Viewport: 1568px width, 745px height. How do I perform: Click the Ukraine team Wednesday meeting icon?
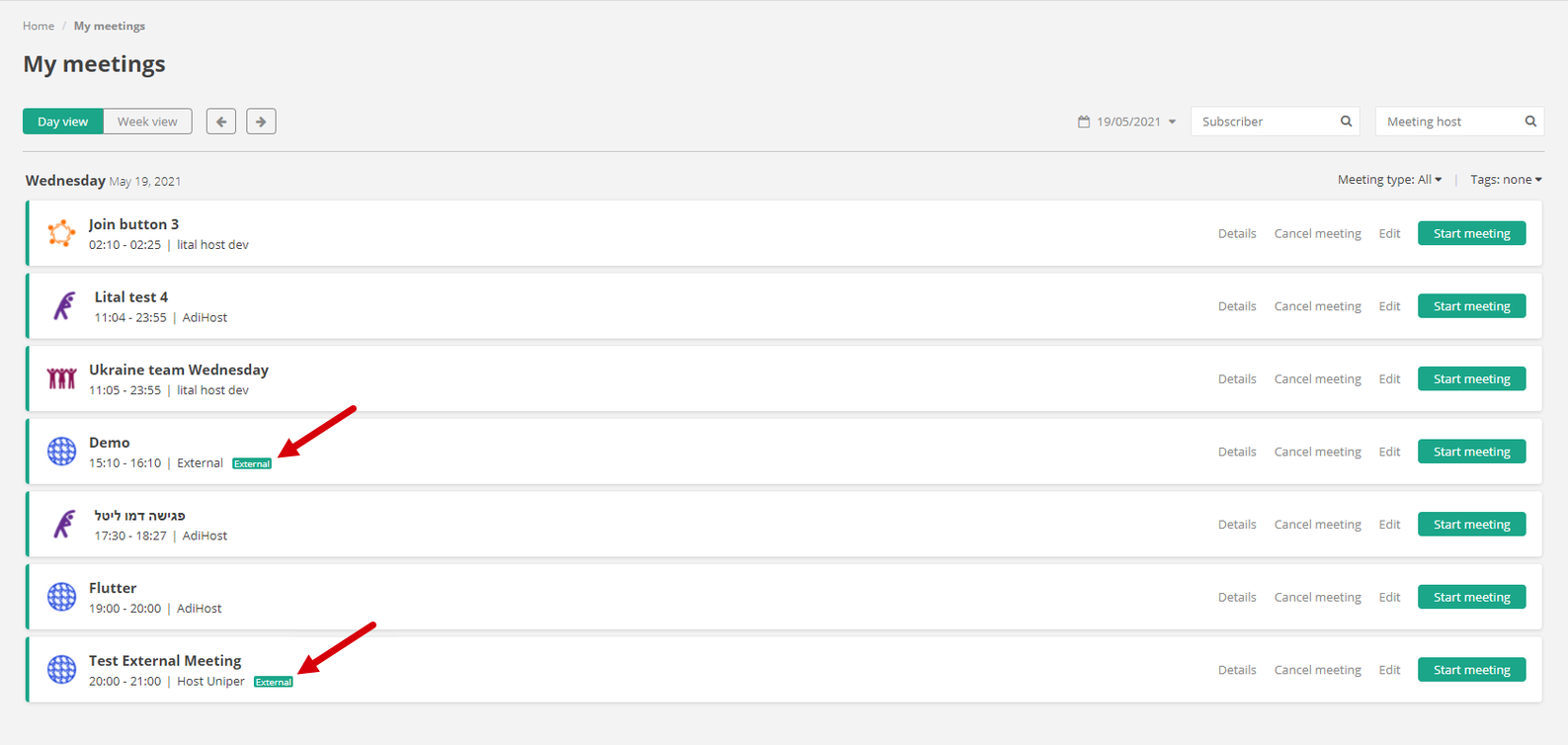61,378
